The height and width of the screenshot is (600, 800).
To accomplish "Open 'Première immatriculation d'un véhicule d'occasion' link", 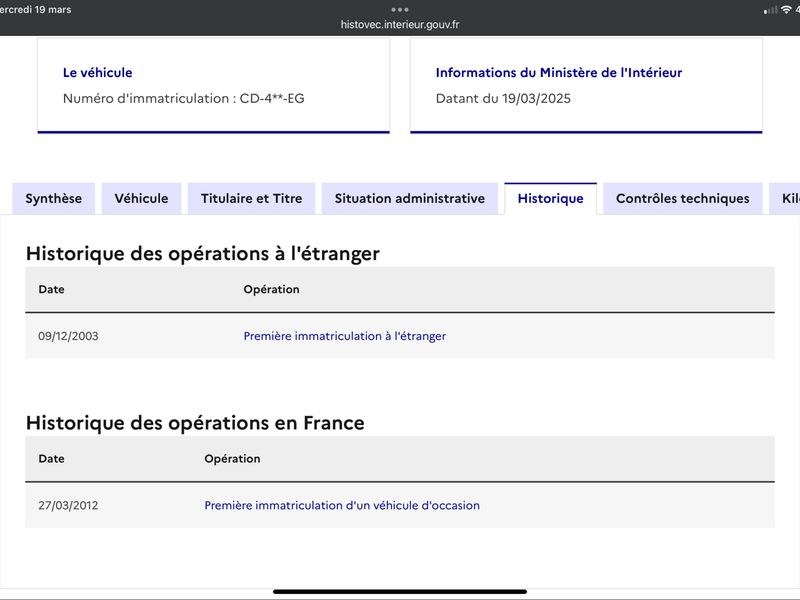I will pyautogui.click(x=342, y=506).
